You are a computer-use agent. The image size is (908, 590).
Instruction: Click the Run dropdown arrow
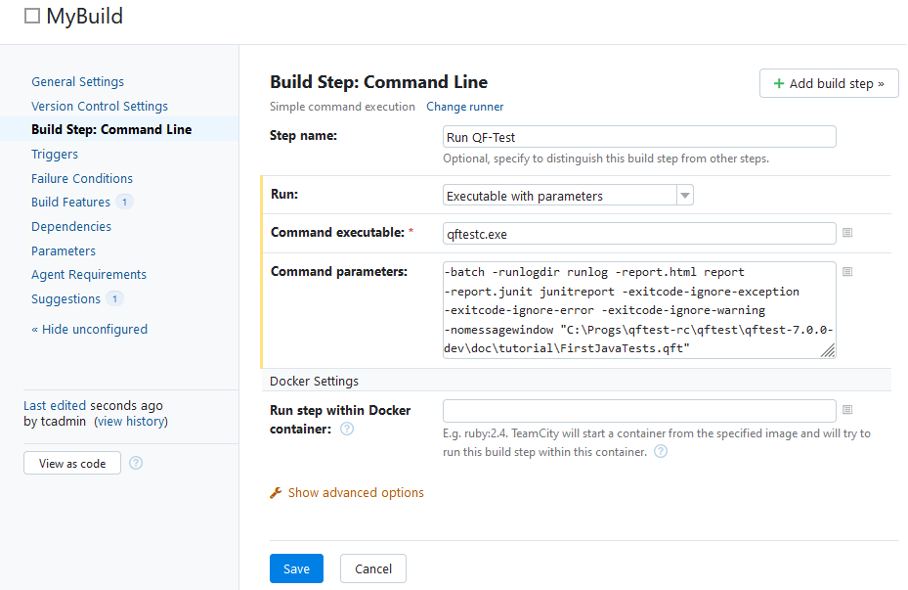pyautogui.click(x=685, y=196)
